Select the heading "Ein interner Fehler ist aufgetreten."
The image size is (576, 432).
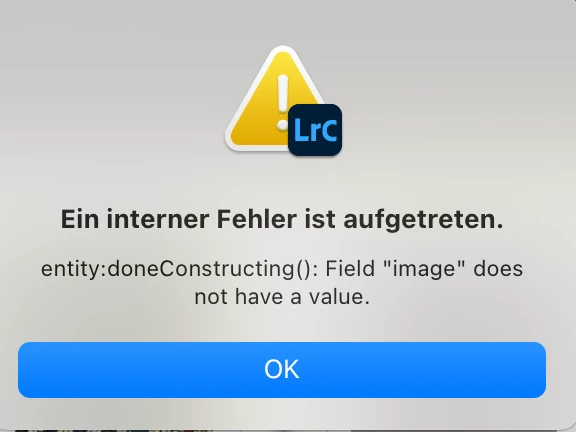[x=282, y=220]
